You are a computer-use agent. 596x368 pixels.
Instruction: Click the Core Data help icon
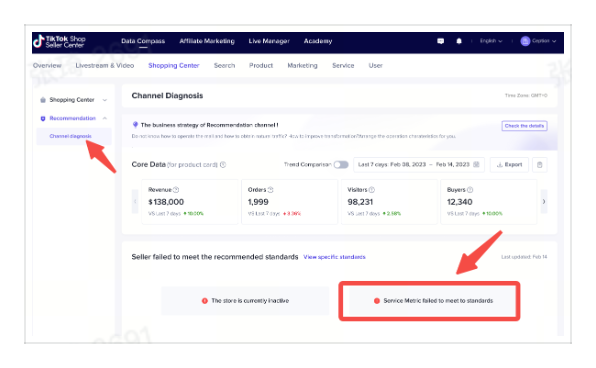click(223, 165)
